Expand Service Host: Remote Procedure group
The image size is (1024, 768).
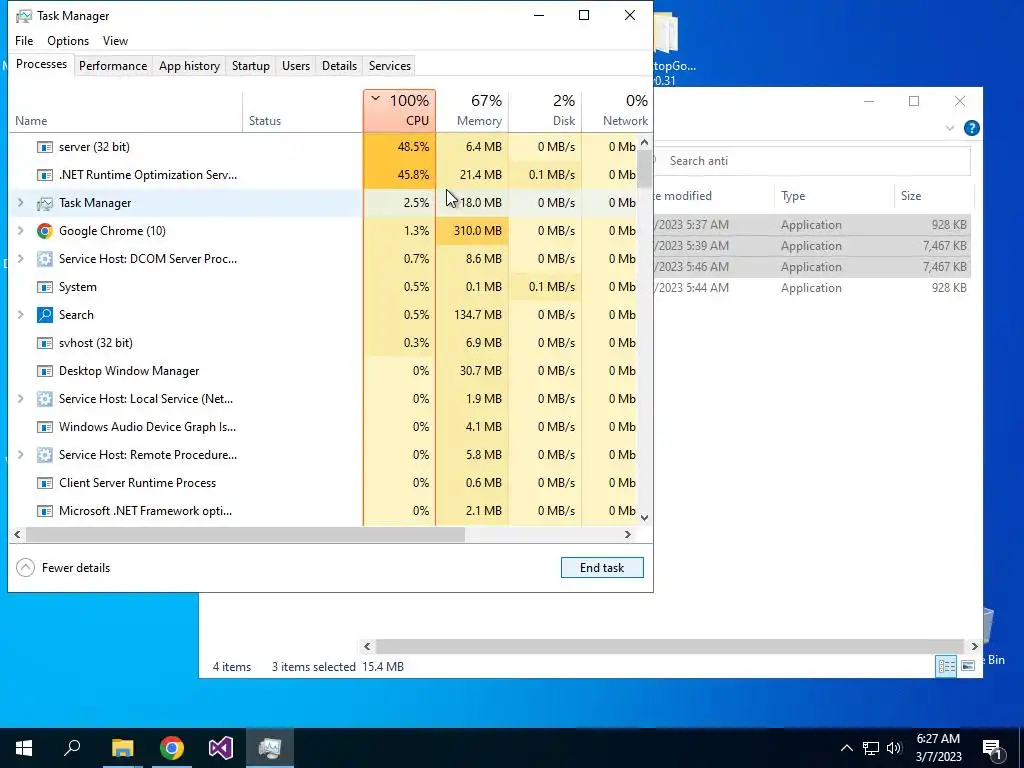(20, 455)
